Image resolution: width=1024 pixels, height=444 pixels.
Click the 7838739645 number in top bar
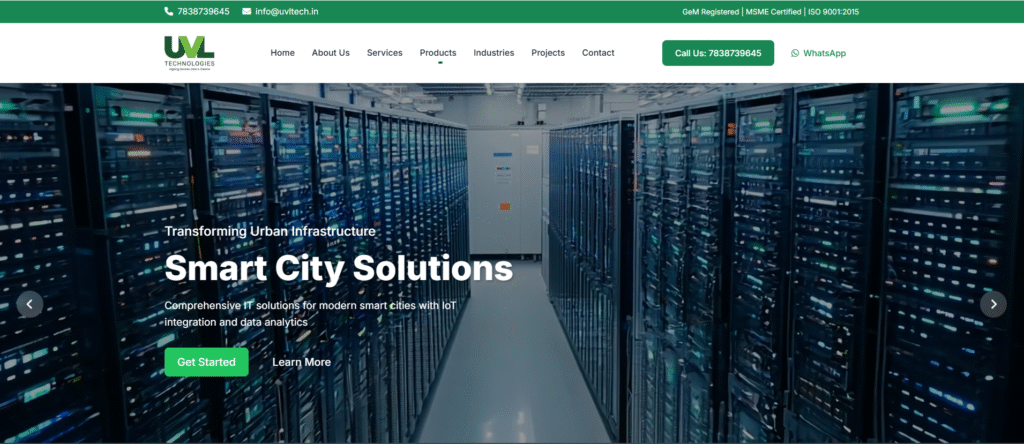tap(203, 12)
